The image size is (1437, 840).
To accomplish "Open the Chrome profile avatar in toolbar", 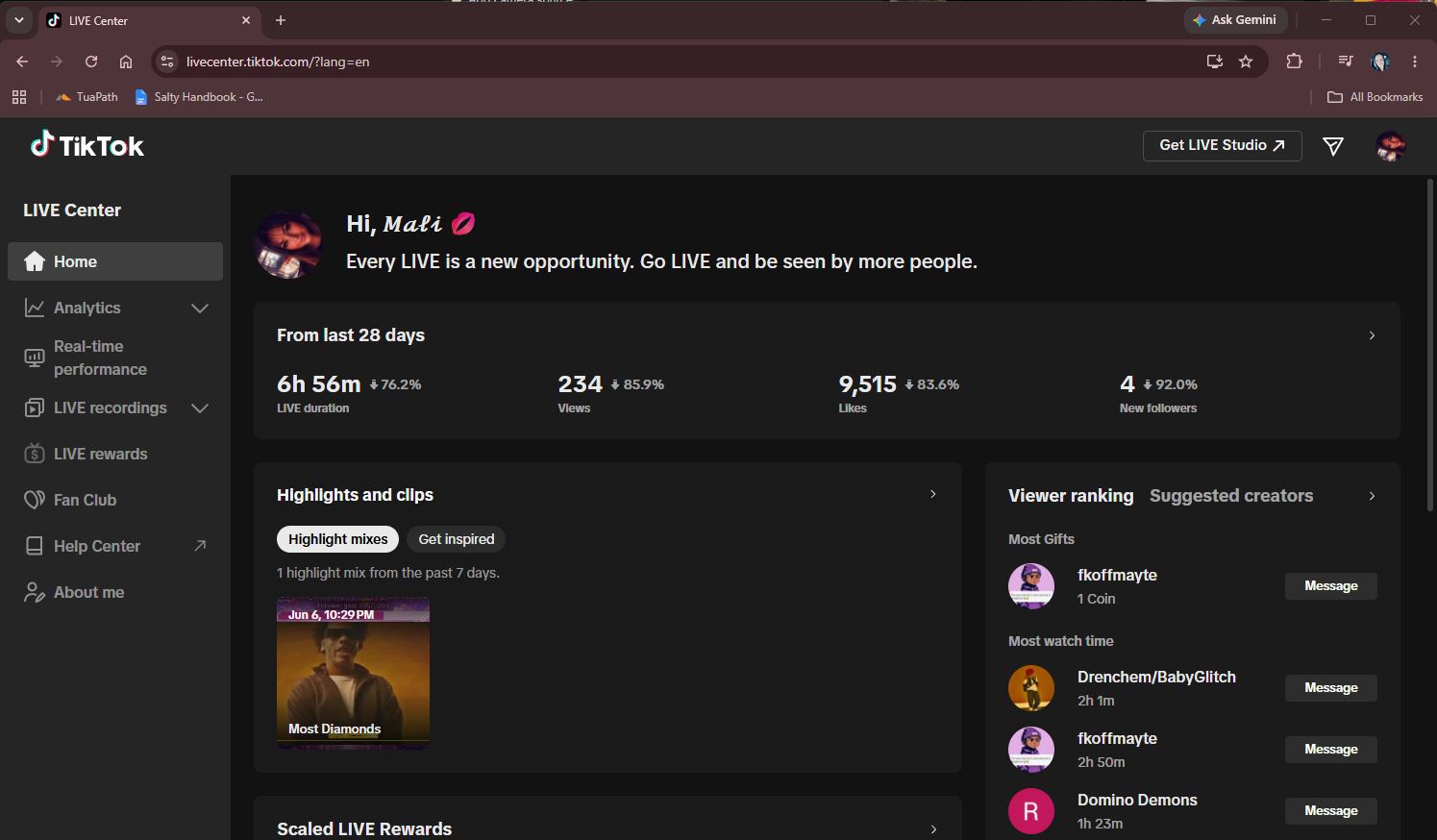I will pos(1380,62).
